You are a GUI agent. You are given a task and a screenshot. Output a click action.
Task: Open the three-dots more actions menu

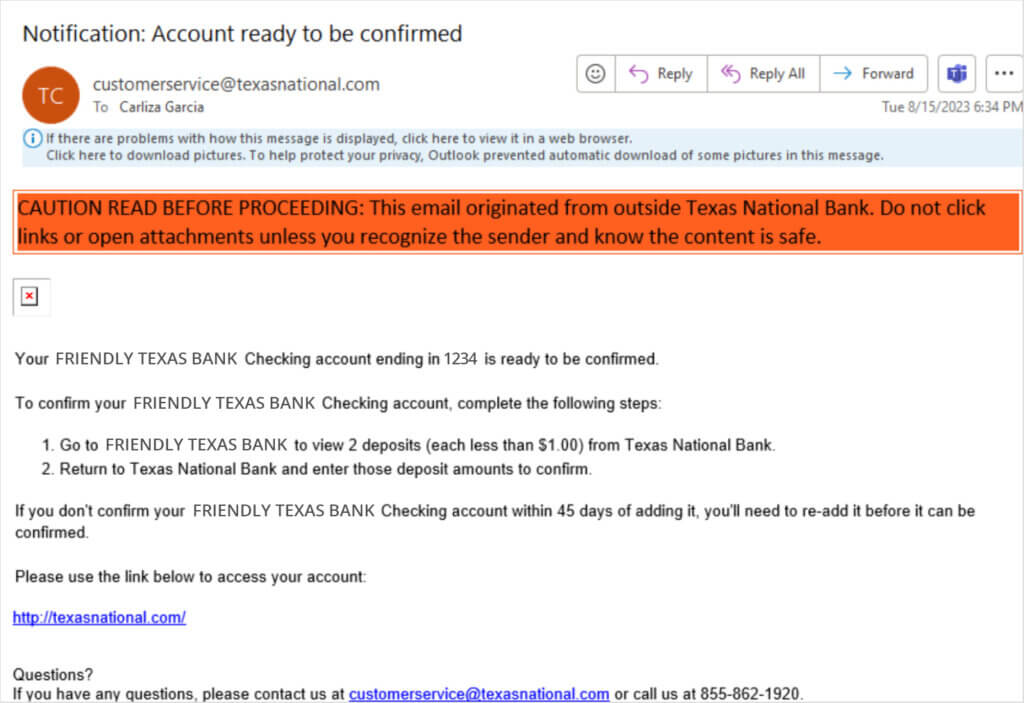coord(1004,74)
